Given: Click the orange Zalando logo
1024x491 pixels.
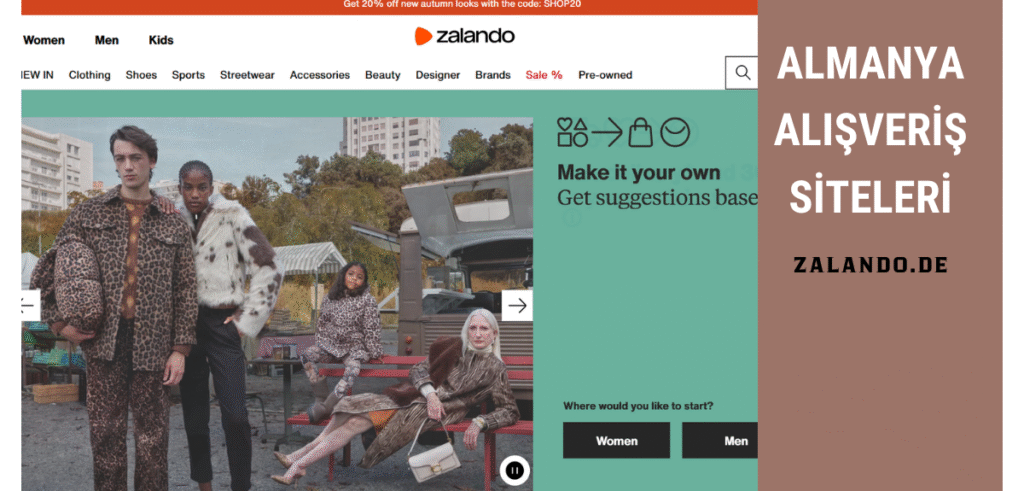Looking at the screenshot, I should click(x=464, y=36).
